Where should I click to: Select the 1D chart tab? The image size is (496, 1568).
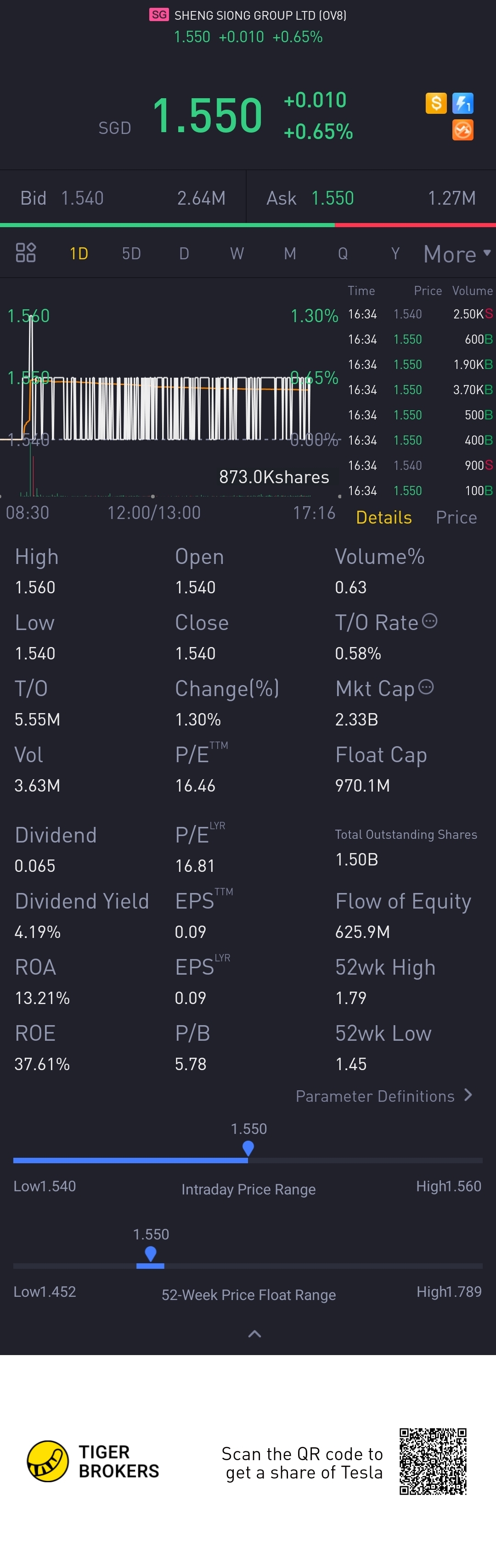79,253
